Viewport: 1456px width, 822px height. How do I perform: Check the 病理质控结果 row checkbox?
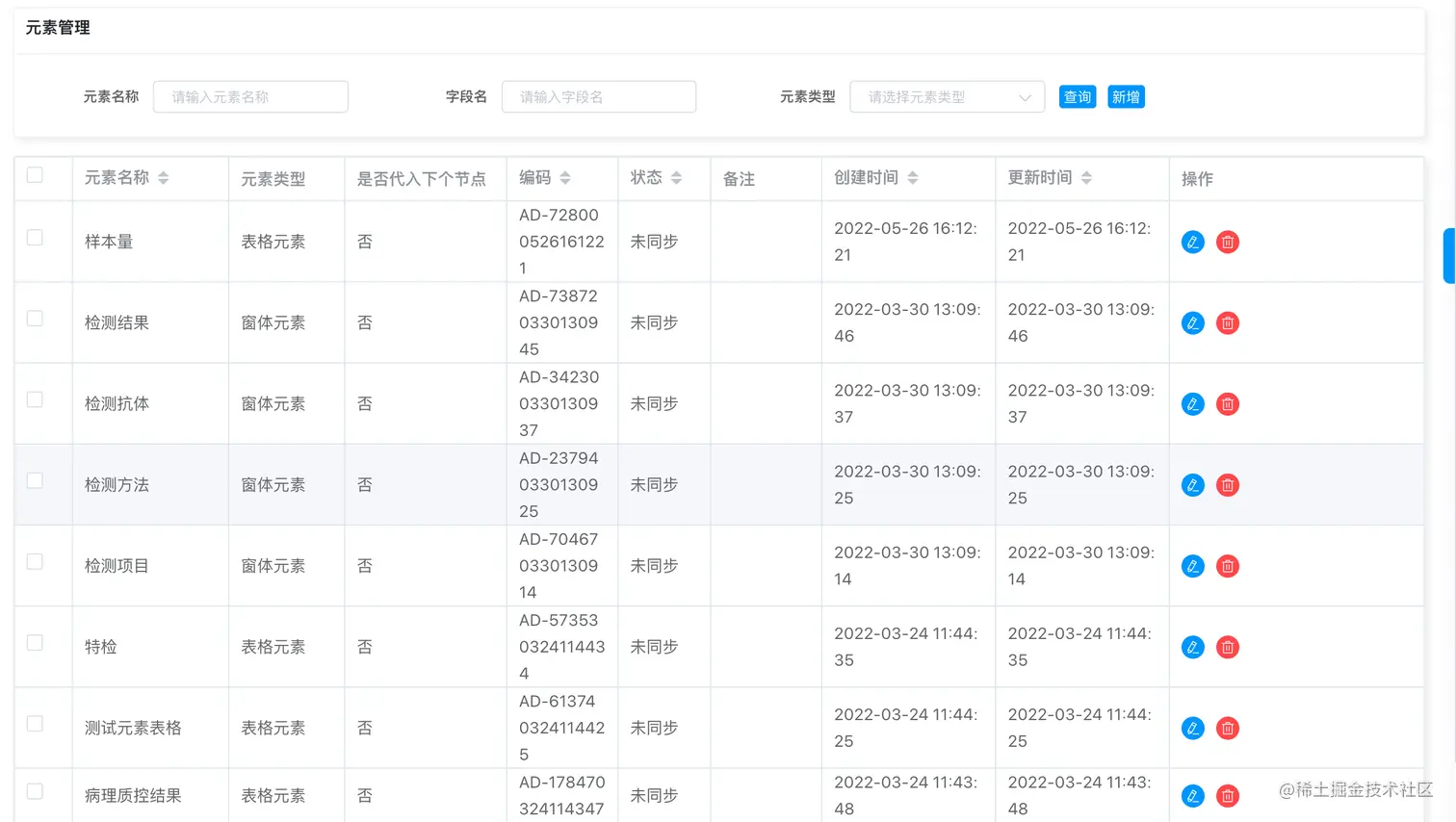(x=35, y=791)
